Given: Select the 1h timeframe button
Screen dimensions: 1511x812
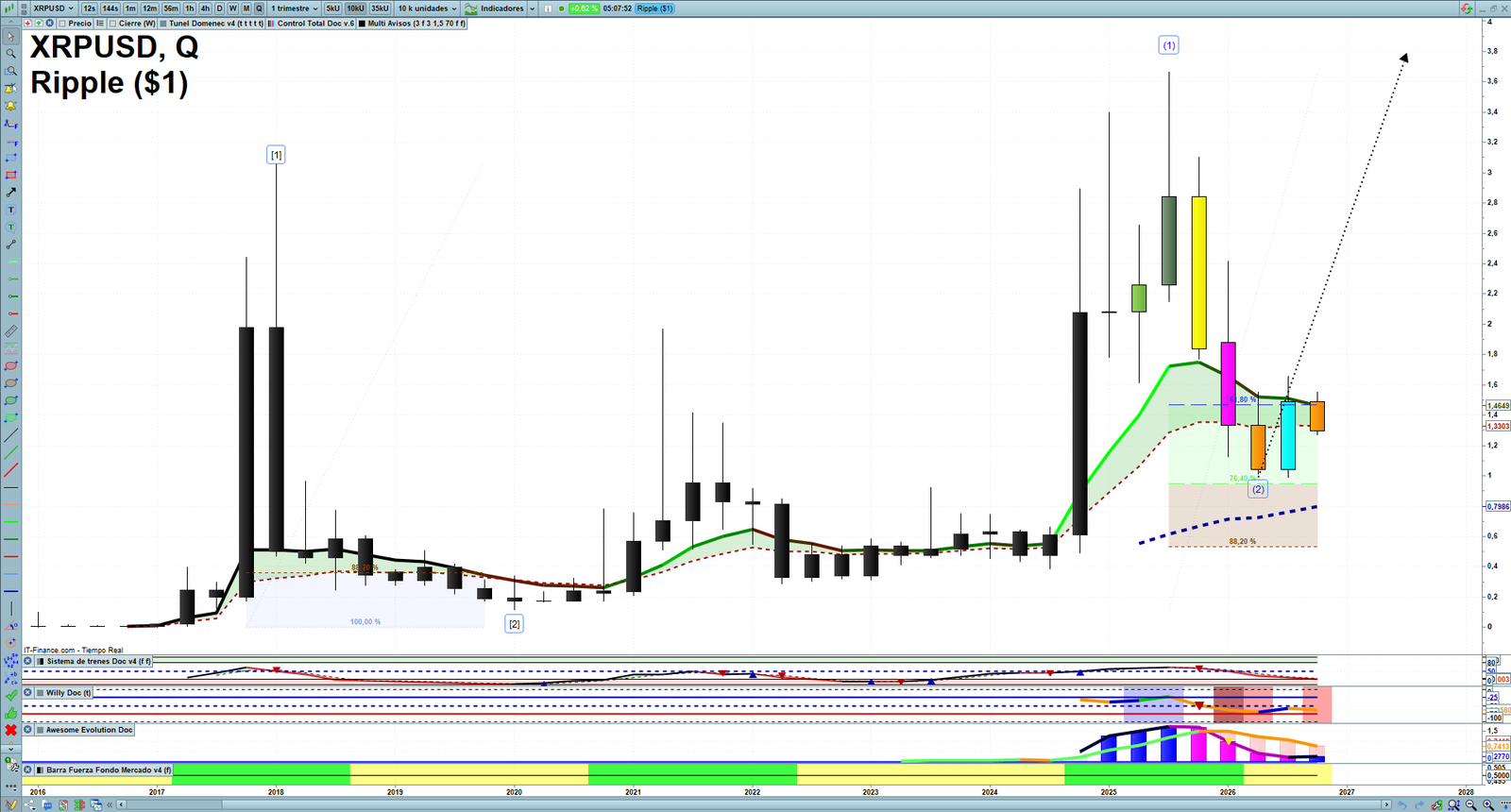Looking at the screenshot, I should (190, 8).
